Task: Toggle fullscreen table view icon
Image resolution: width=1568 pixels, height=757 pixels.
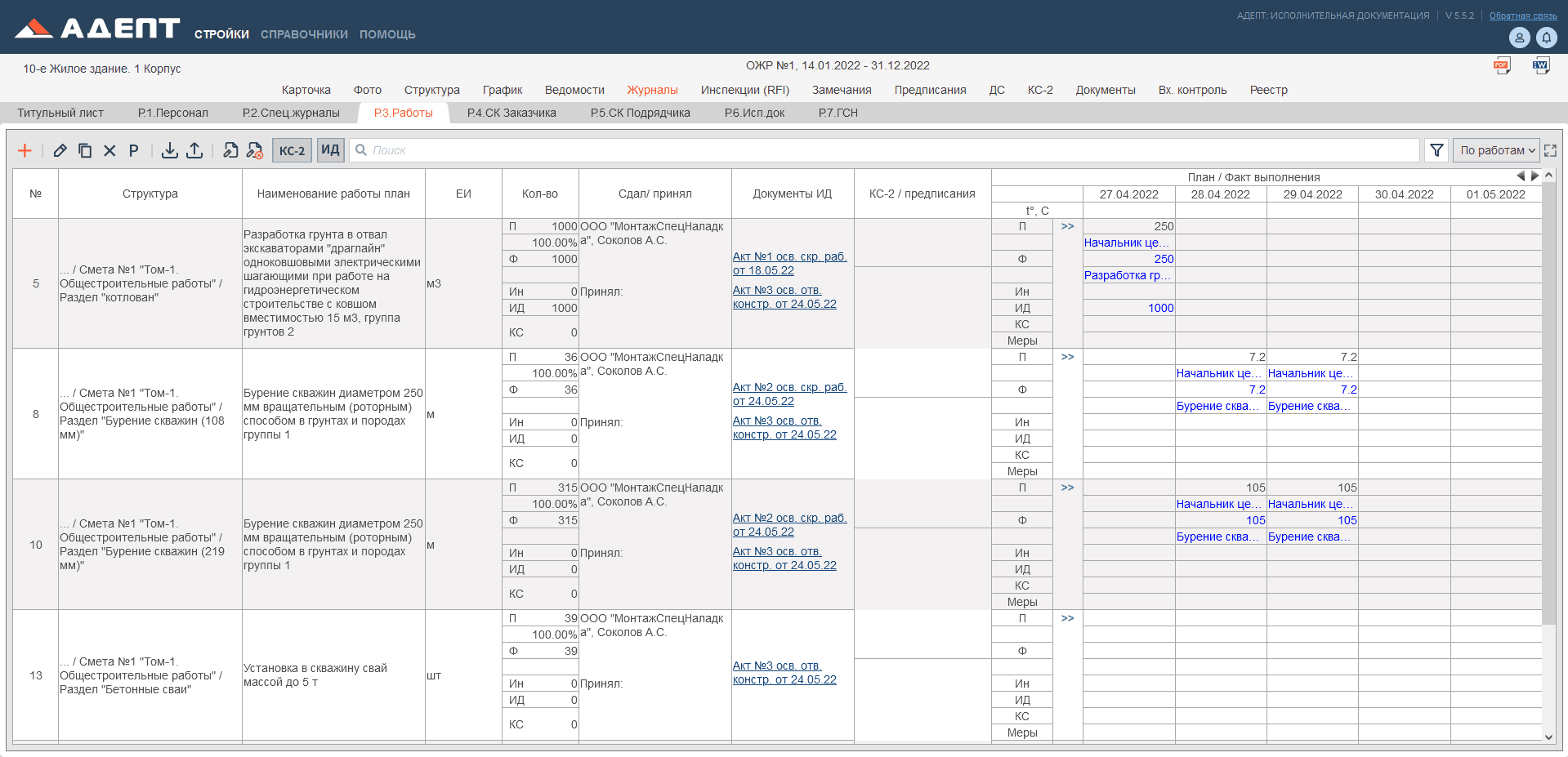Action: point(1550,150)
